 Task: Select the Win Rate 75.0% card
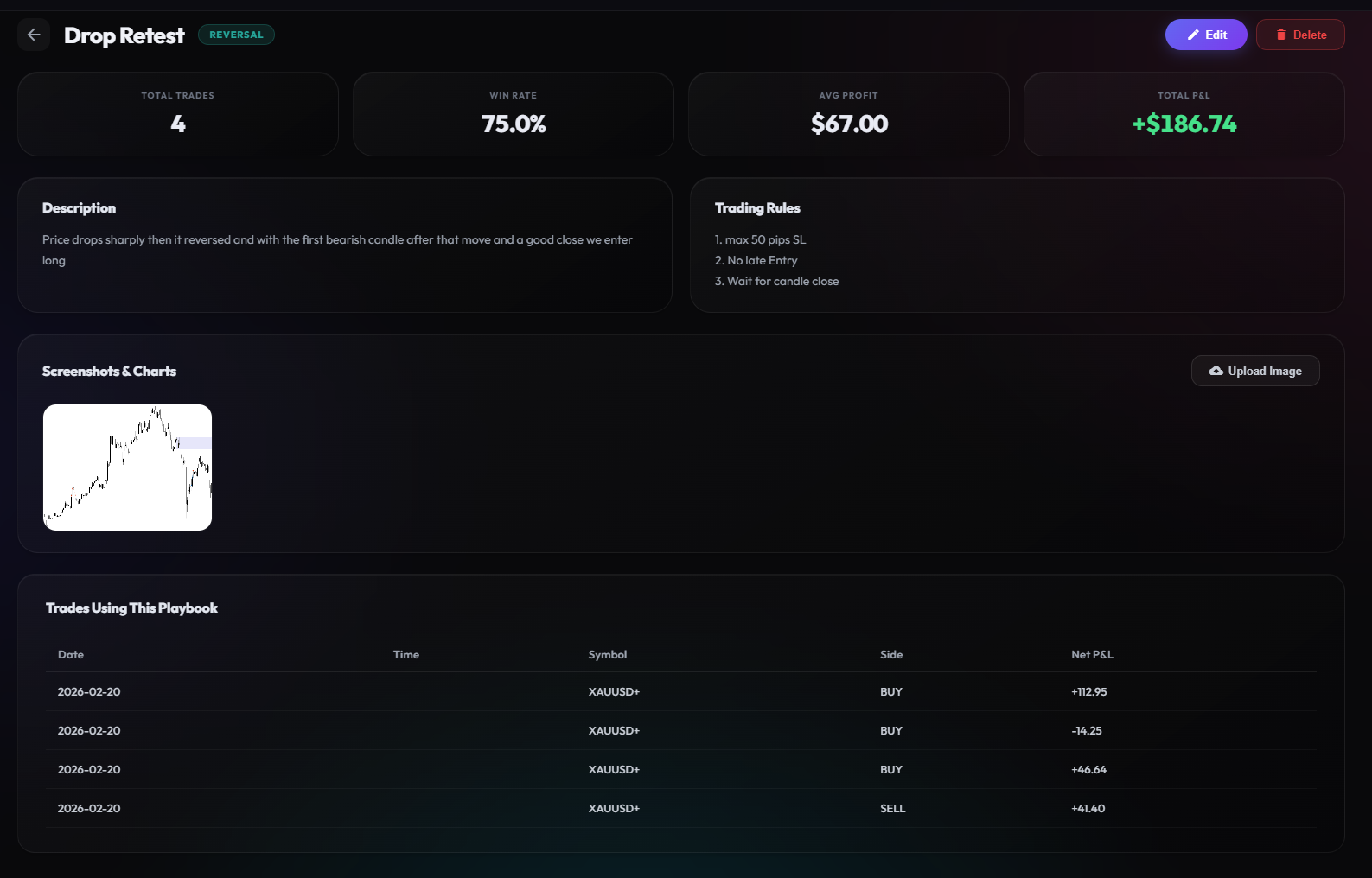(513, 114)
